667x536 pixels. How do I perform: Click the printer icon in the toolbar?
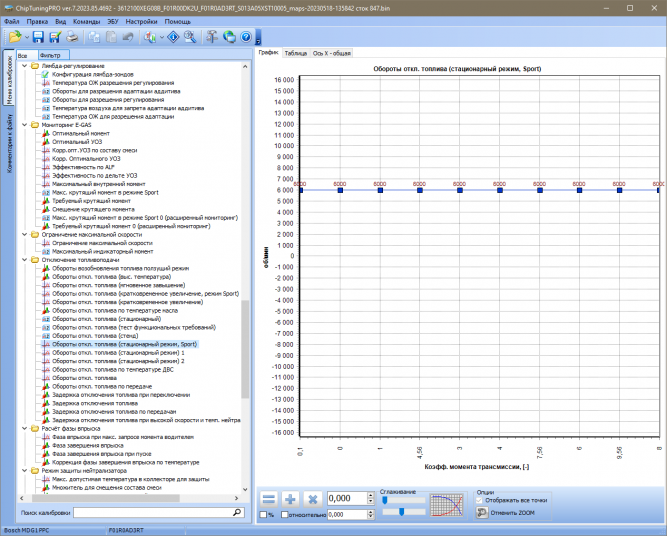coord(72,37)
